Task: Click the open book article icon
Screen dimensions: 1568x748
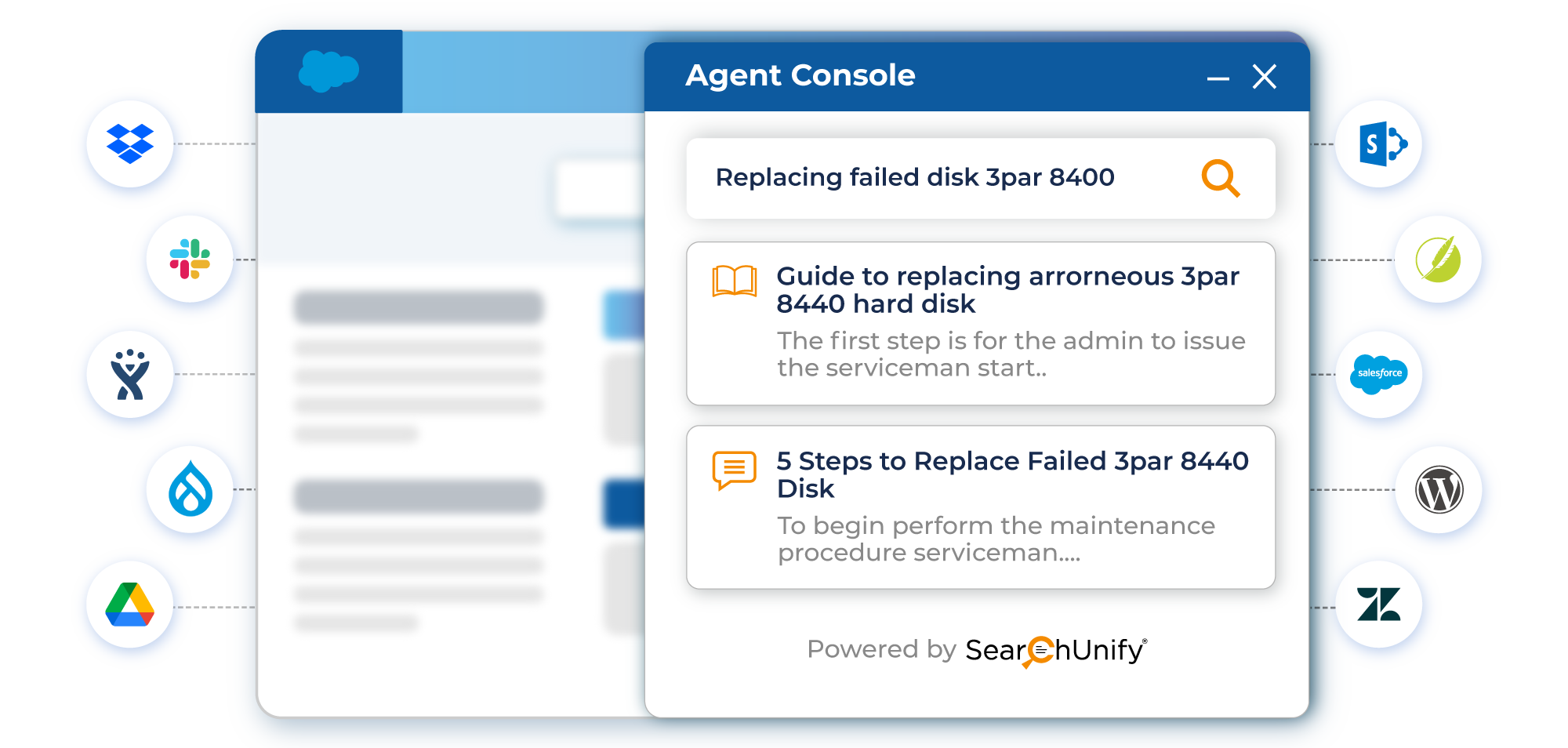Action: [734, 281]
